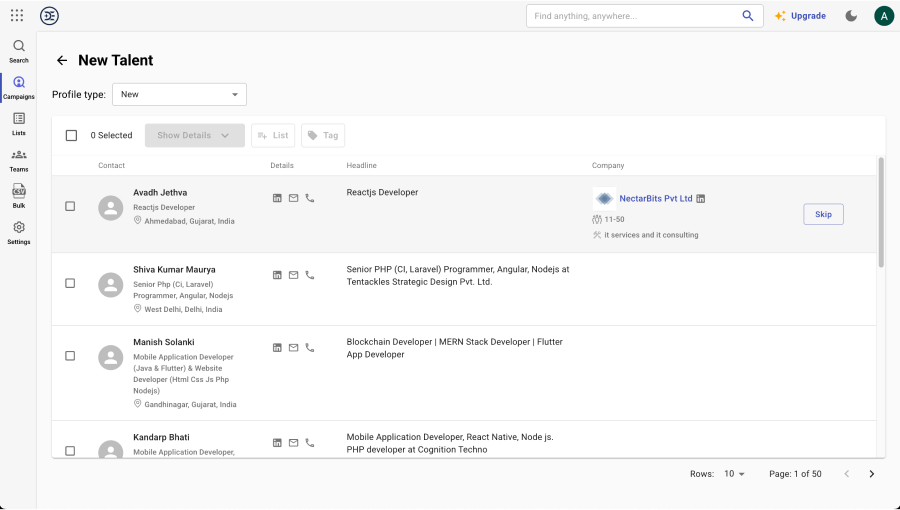Viewport: 900px width, 510px height.
Task: Select Manish Solanki's checkbox
Action: point(70,356)
